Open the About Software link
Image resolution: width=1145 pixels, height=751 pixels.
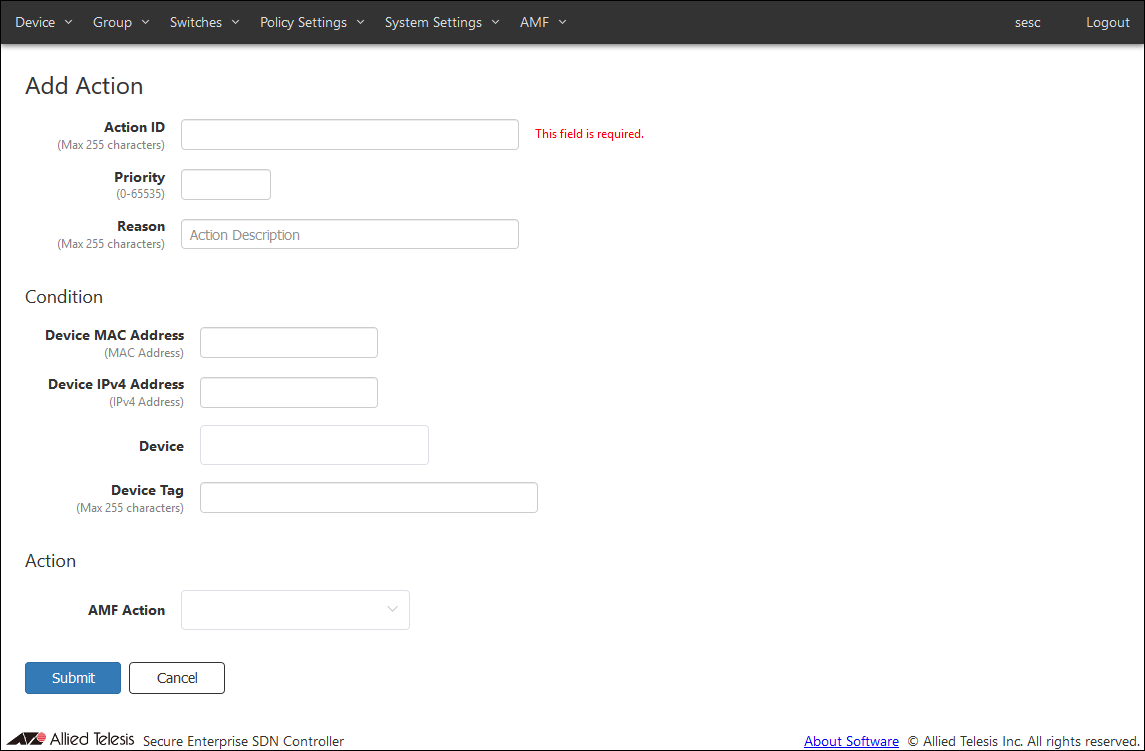(851, 741)
